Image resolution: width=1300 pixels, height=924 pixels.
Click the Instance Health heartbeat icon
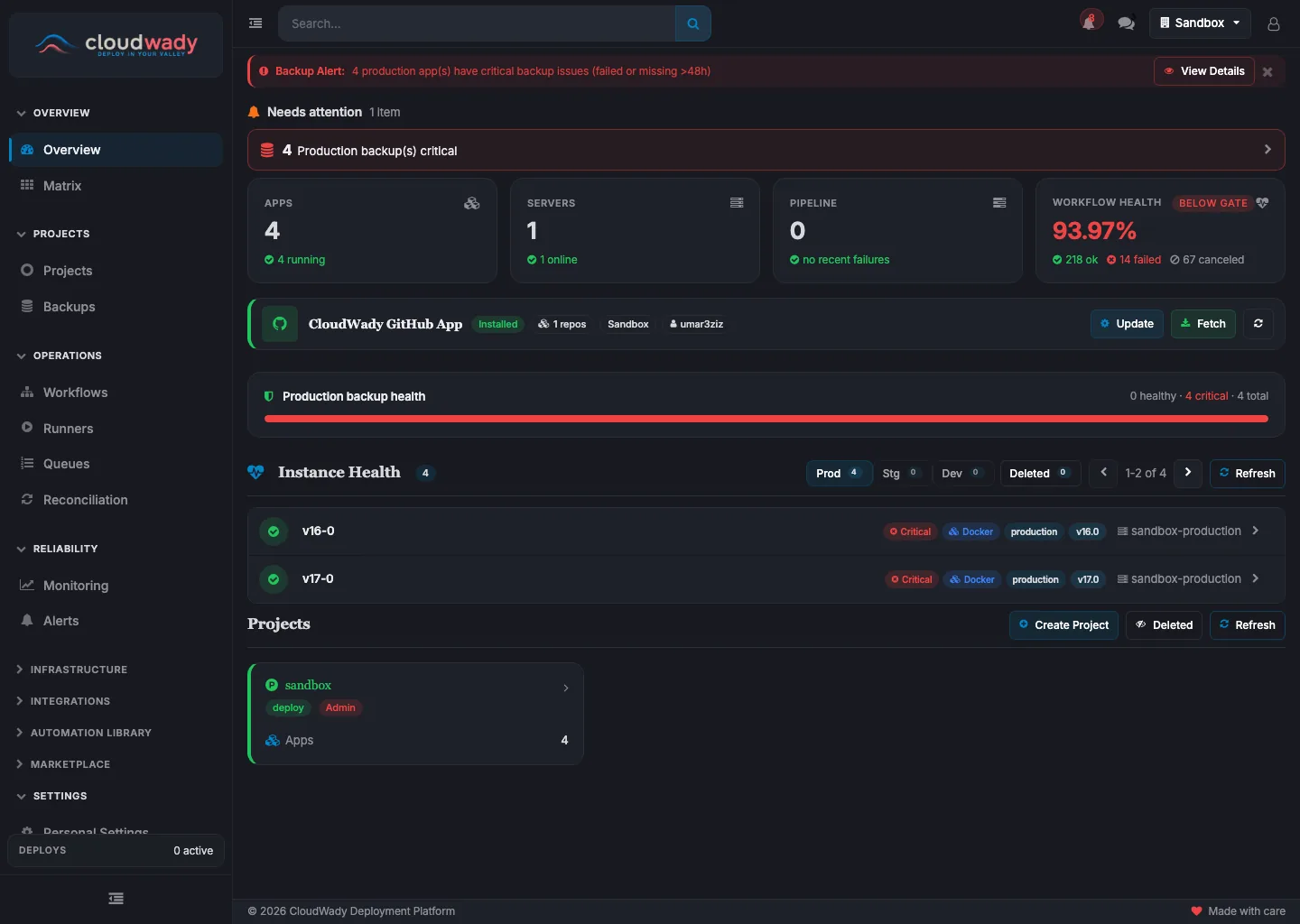pyautogui.click(x=256, y=472)
